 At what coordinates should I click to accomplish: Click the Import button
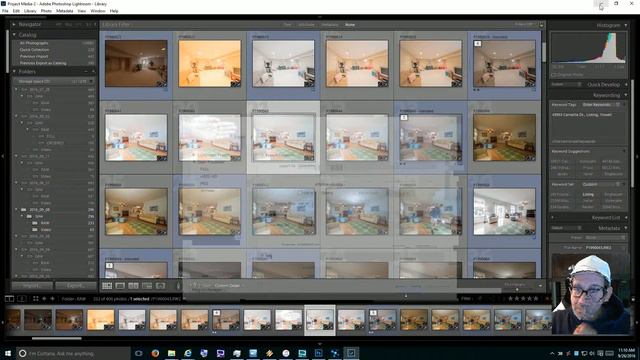coord(32,286)
